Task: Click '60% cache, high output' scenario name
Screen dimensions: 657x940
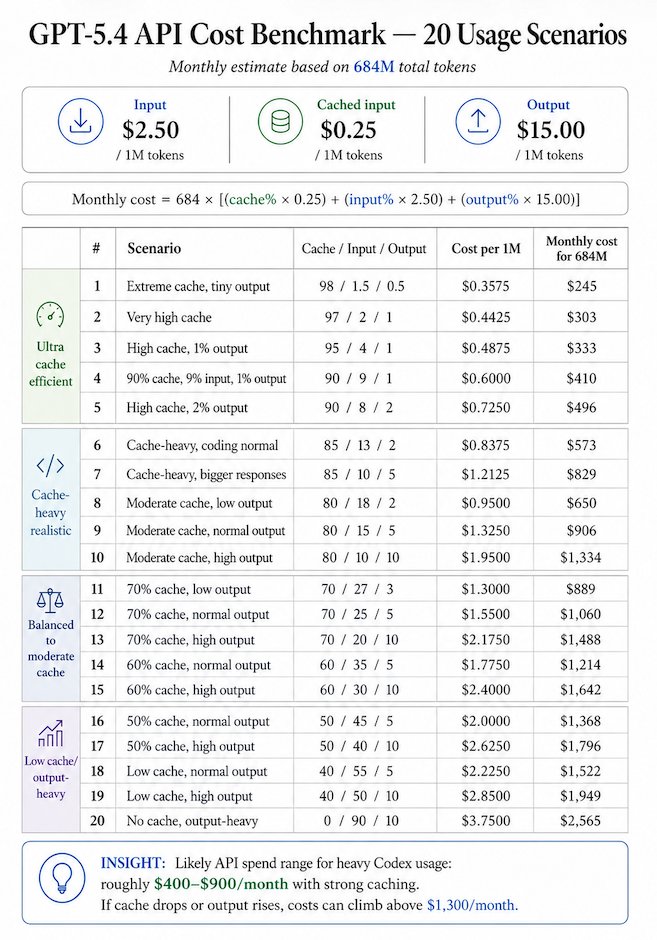Action: coord(191,690)
